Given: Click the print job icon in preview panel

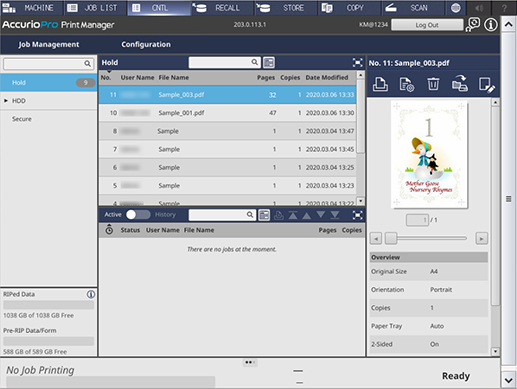Looking at the screenshot, I should 380,84.
